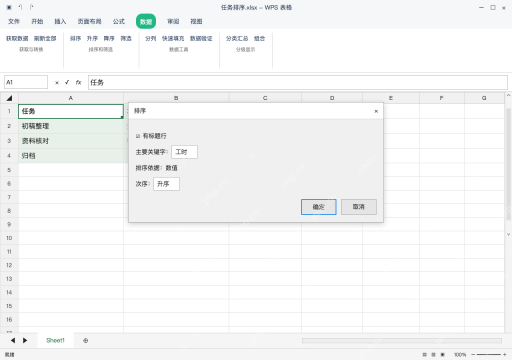Switch to the 插入 tab
This screenshot has width=512, height=360.
tap(60, 22)
